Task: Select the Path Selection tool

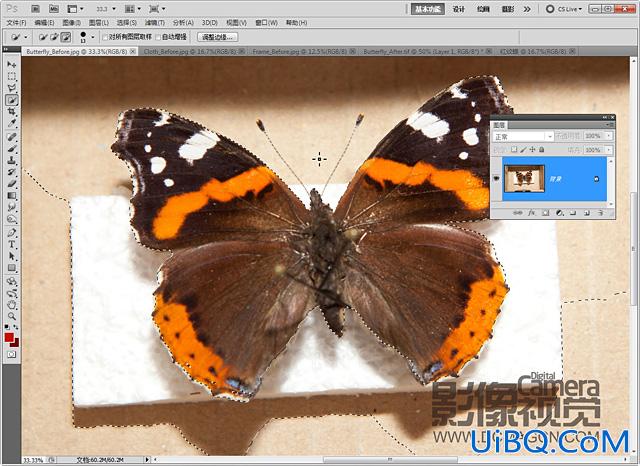Action: pyautogui.click(x=11, y=257)
